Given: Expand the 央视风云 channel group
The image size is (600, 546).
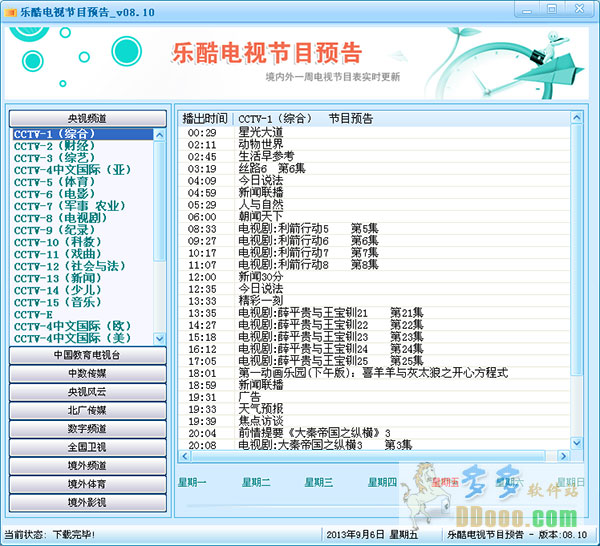Looking at the screenshot, I should pyautogui.click(x=88, y=392).
